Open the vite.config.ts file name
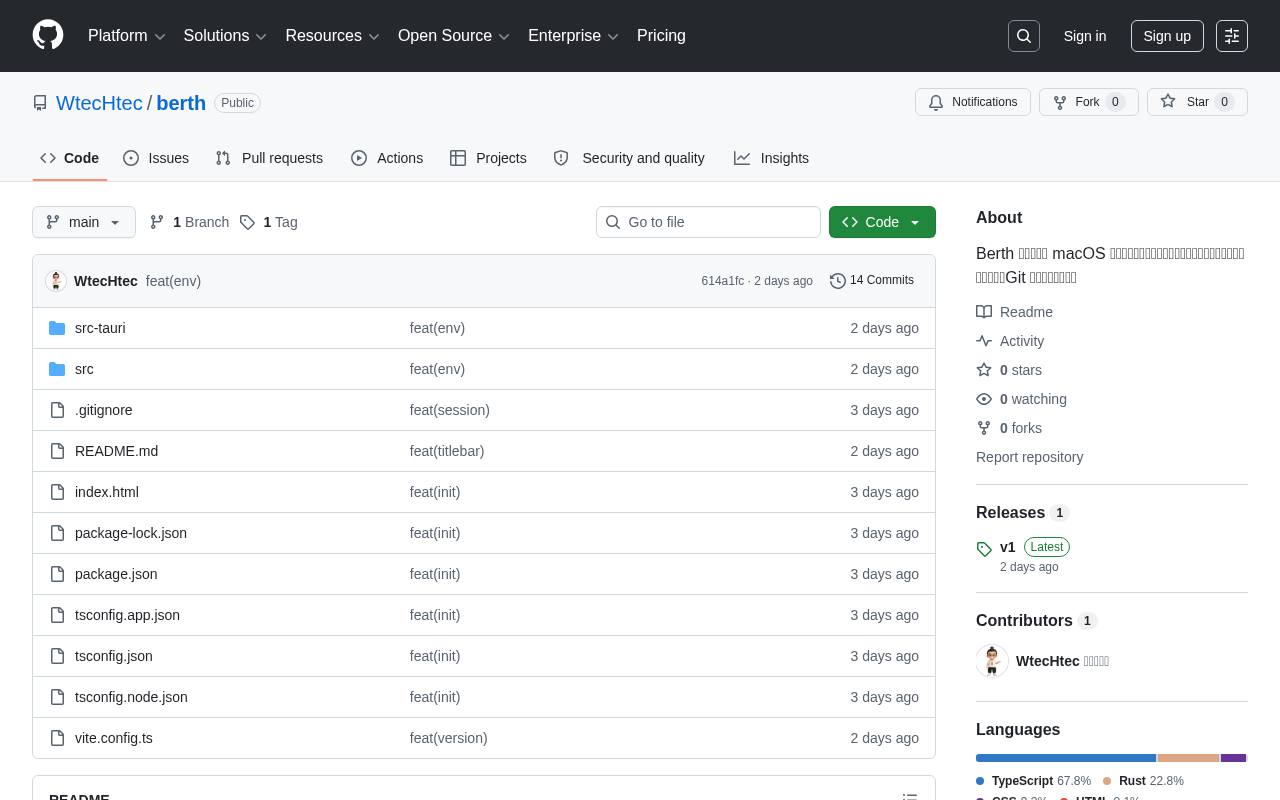The image size is (1280, 800). (x=114, y=738)
